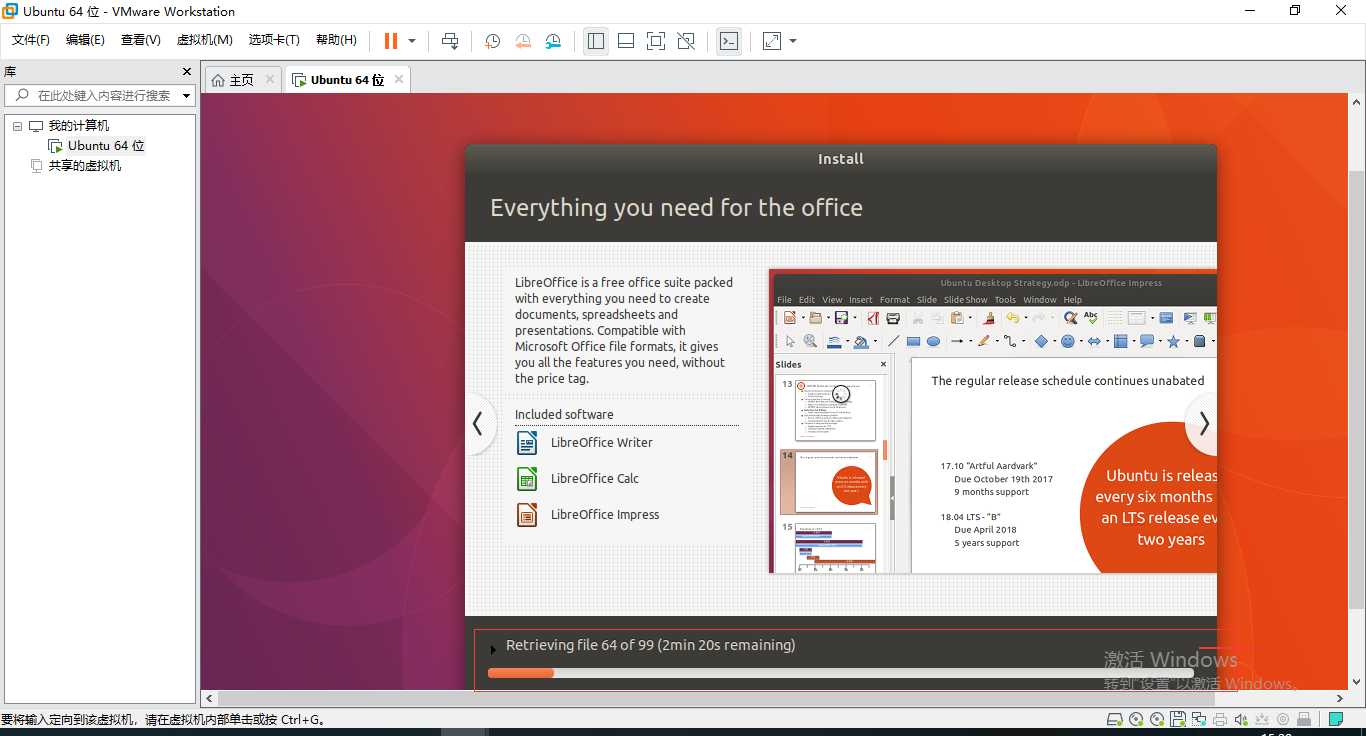
Task: Click the floppy drive status bar icon
Action: pyautogui.click(x=1178, y=719)
